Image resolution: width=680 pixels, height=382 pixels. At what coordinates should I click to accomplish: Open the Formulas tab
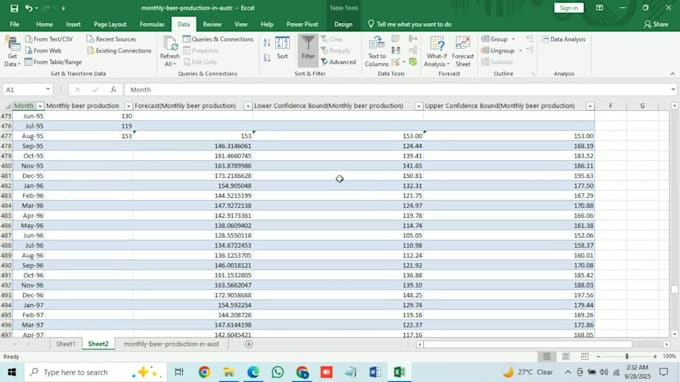tap(152, 24)
